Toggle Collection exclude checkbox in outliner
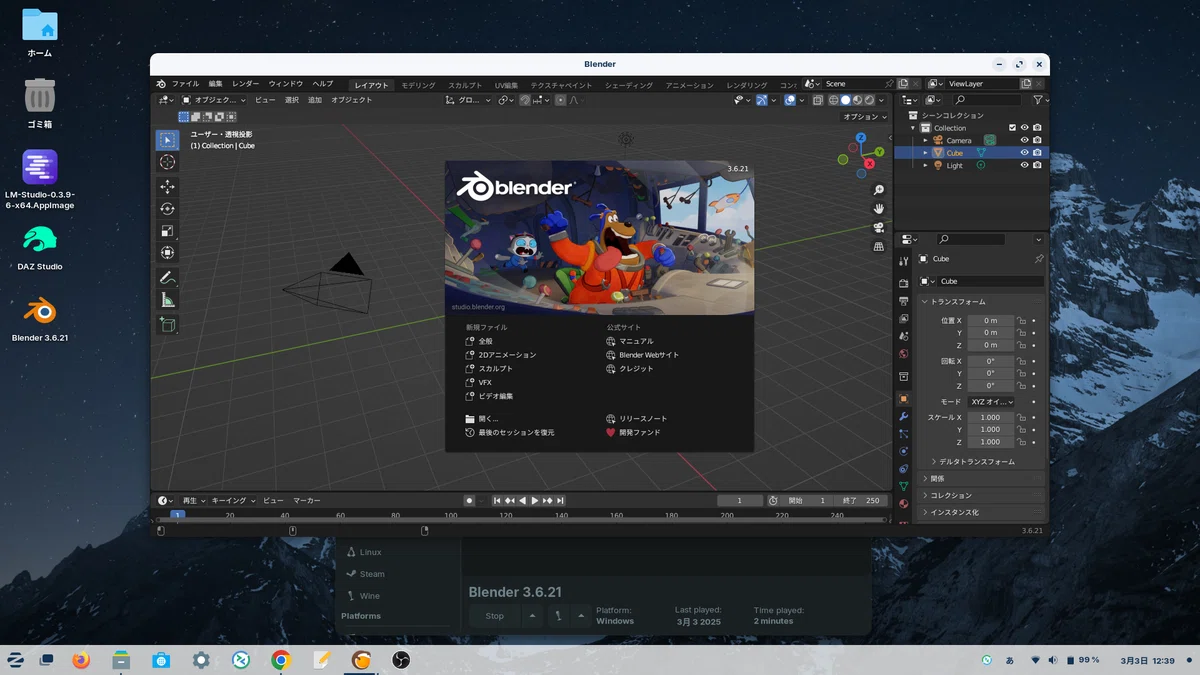 click(x=1012, y=128)
